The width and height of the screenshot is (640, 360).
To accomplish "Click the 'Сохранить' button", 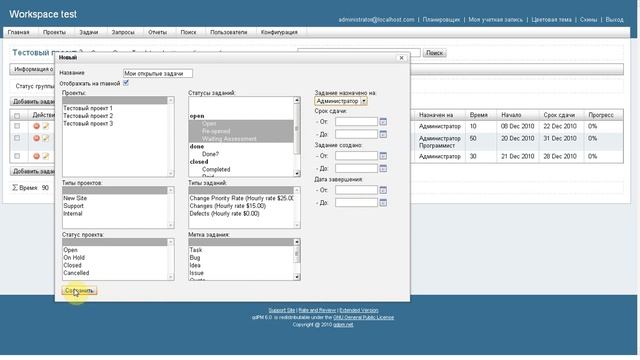I will click(x=80, y=291).
